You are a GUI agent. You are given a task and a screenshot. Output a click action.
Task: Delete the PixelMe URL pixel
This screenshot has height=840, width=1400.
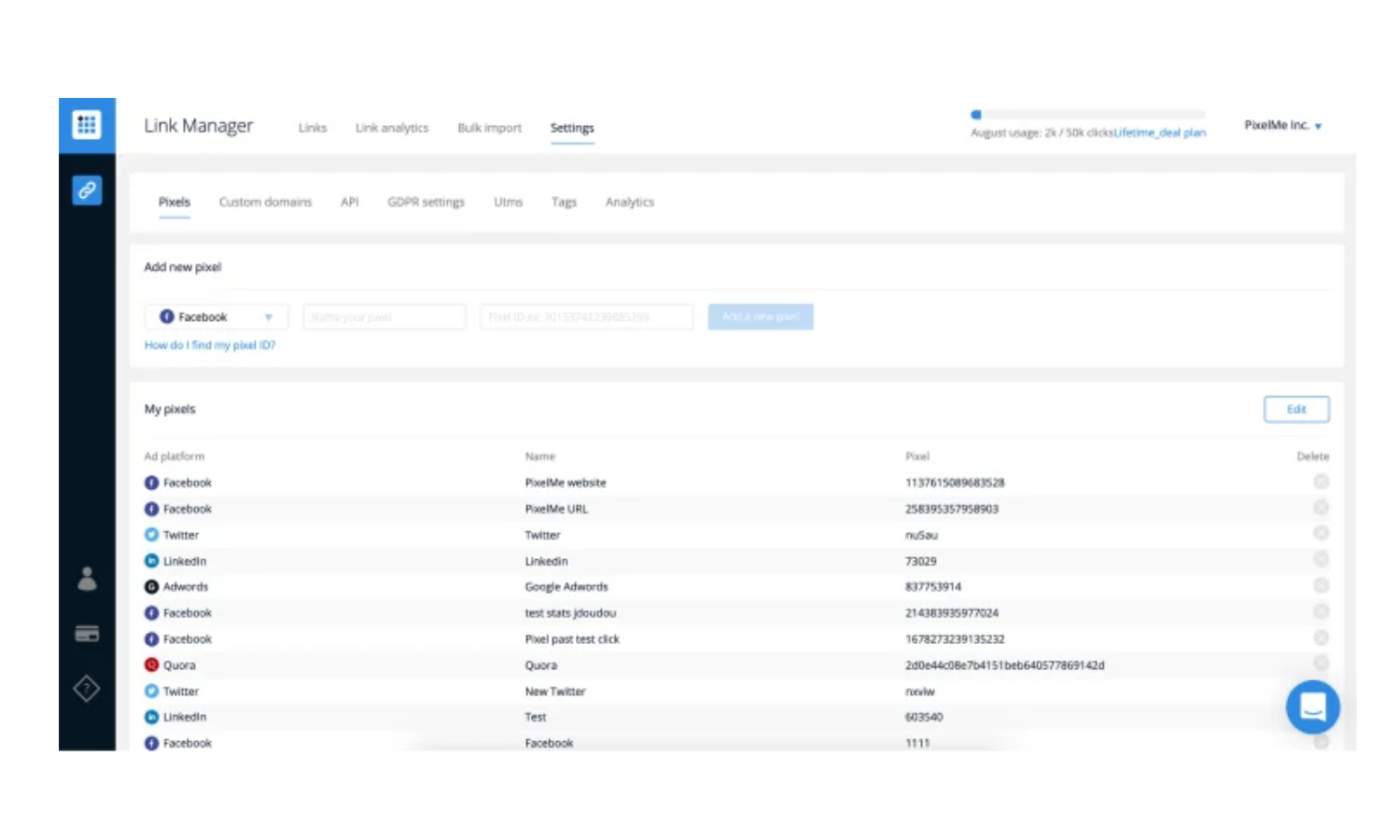click(x=1321, y=508)
